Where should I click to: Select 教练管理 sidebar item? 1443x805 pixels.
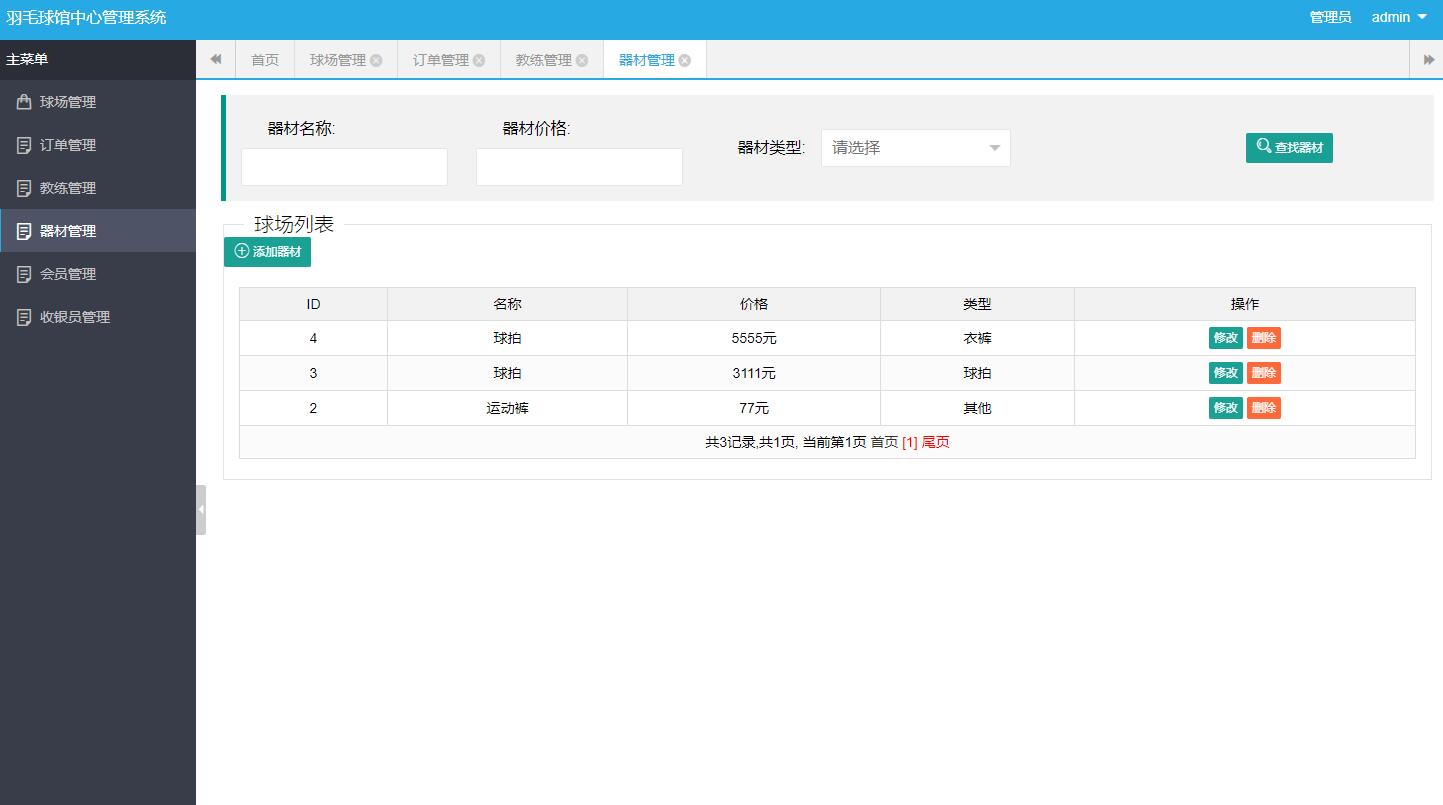point(69,187)
